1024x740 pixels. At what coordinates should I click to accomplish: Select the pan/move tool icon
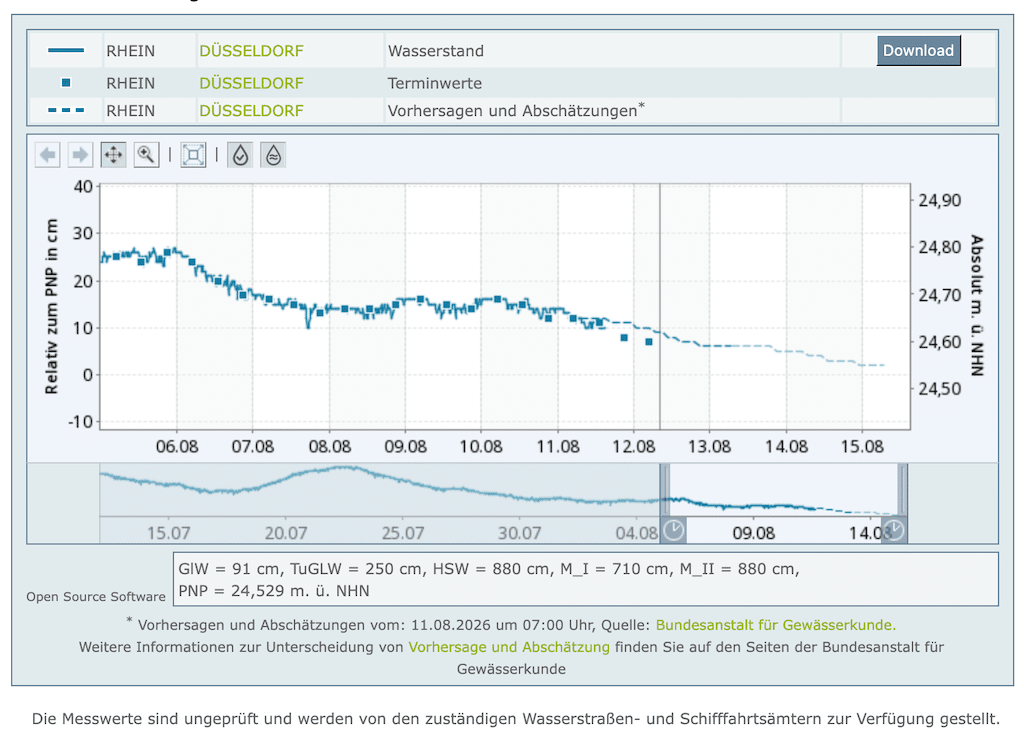(x=114, y=155)
